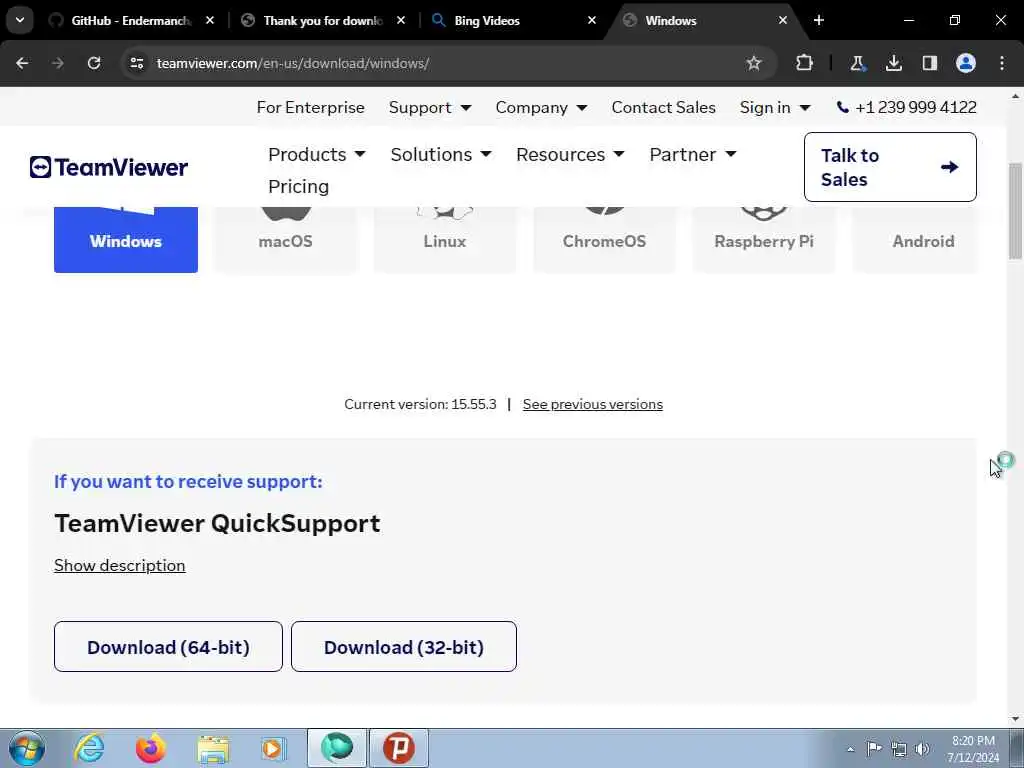Select the Raspberry Pi platform tile

tap(763, 239)
